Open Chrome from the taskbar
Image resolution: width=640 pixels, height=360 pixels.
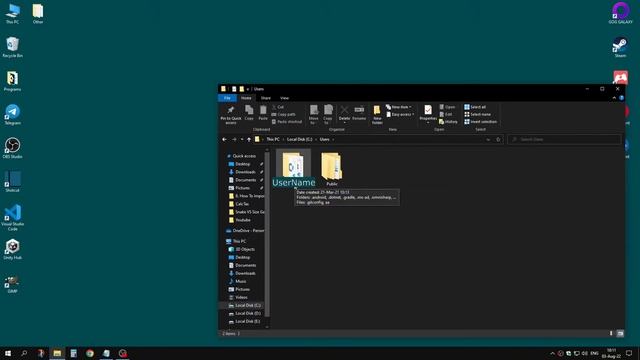90,353
